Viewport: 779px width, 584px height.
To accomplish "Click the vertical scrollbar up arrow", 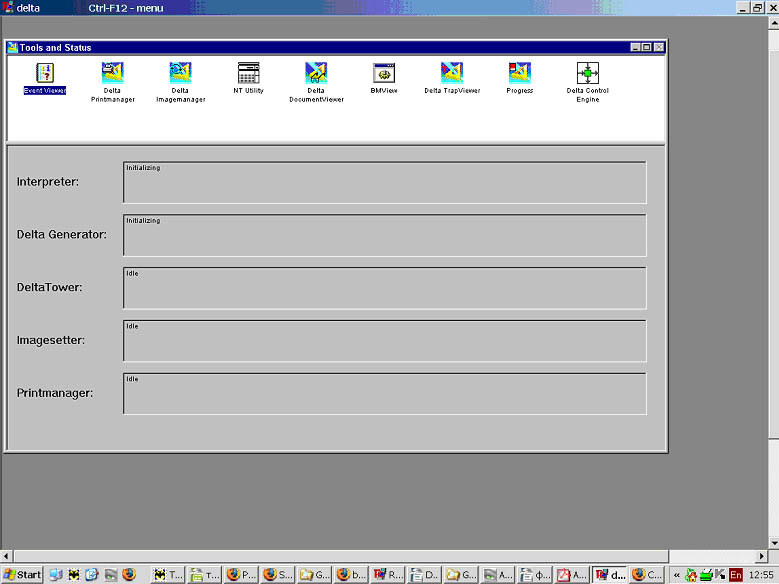I will (774, 23).
